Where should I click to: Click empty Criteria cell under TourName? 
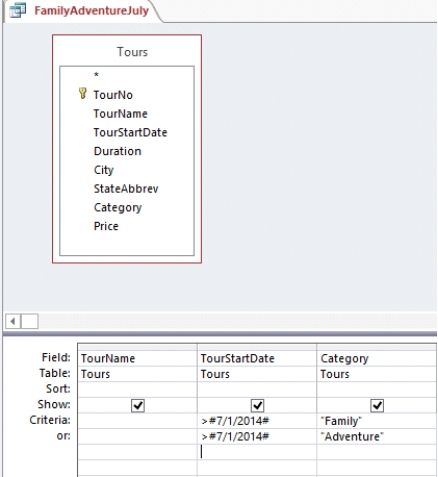(x=137, y=421)
